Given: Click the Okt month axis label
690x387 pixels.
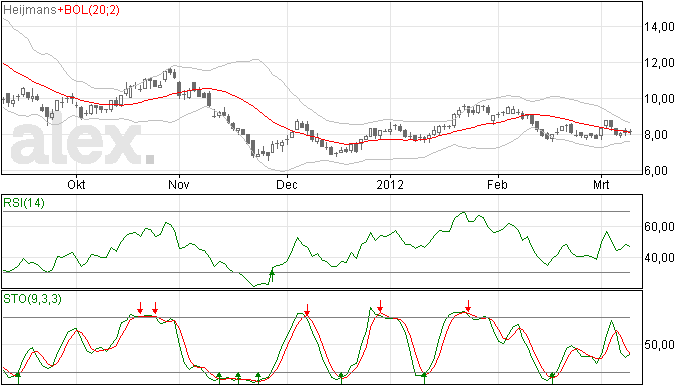Looking at the screenshot, I should point(76,184).
